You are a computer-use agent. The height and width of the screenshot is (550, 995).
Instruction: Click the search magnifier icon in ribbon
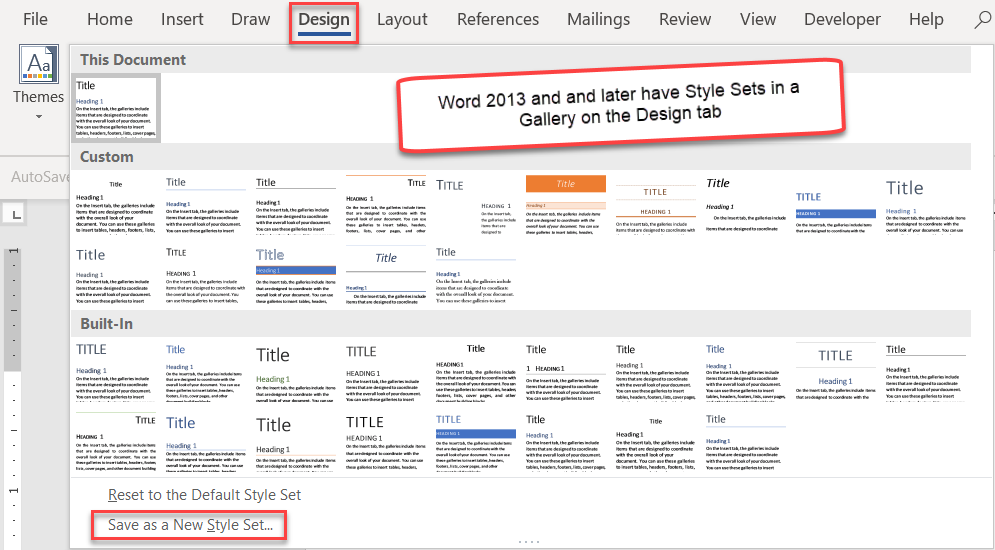point(983,20)
